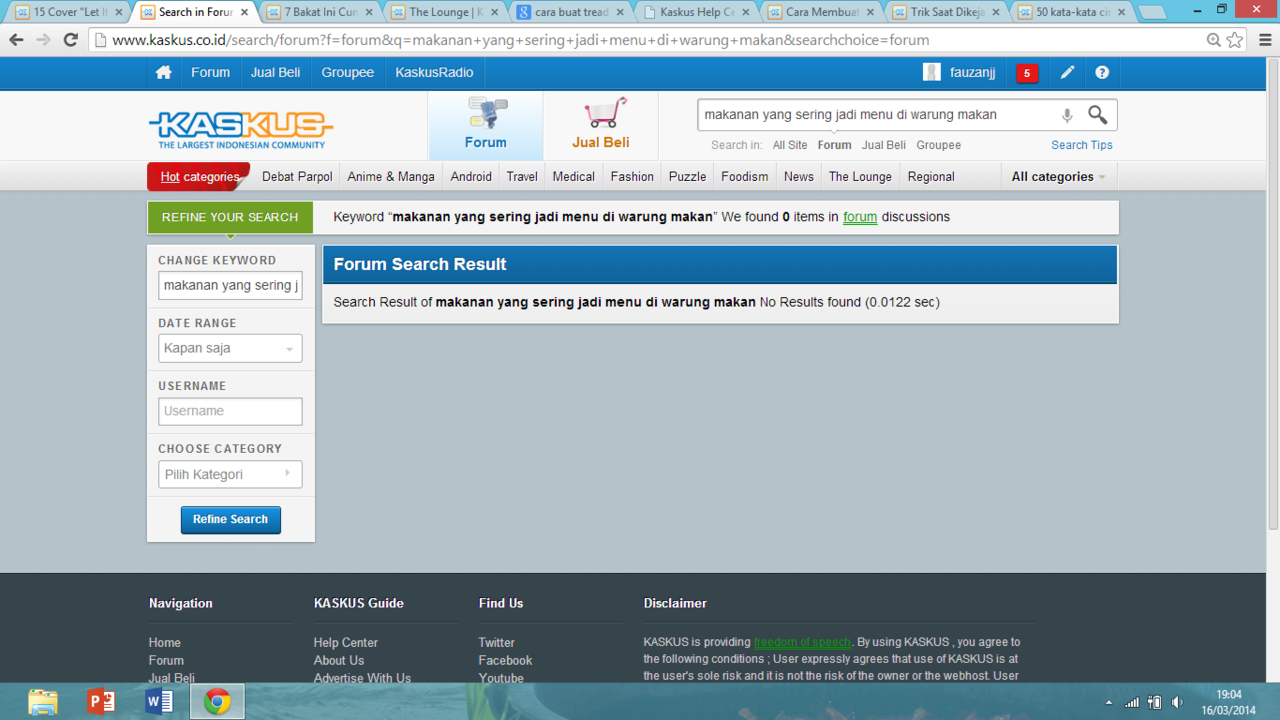The image size is (1280, 720).
Task: Open the Pilih Kategori dropdown
Action: click(230, 474)
